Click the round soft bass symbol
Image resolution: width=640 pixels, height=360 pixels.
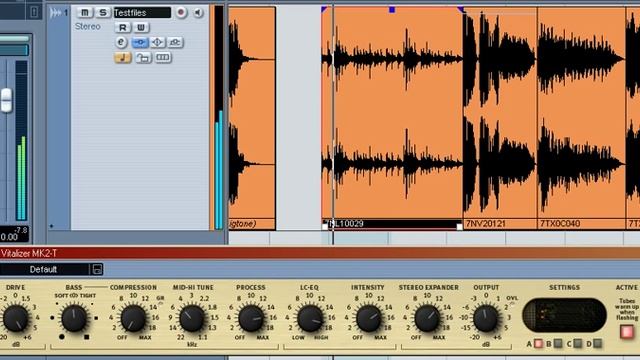point(62,337)
